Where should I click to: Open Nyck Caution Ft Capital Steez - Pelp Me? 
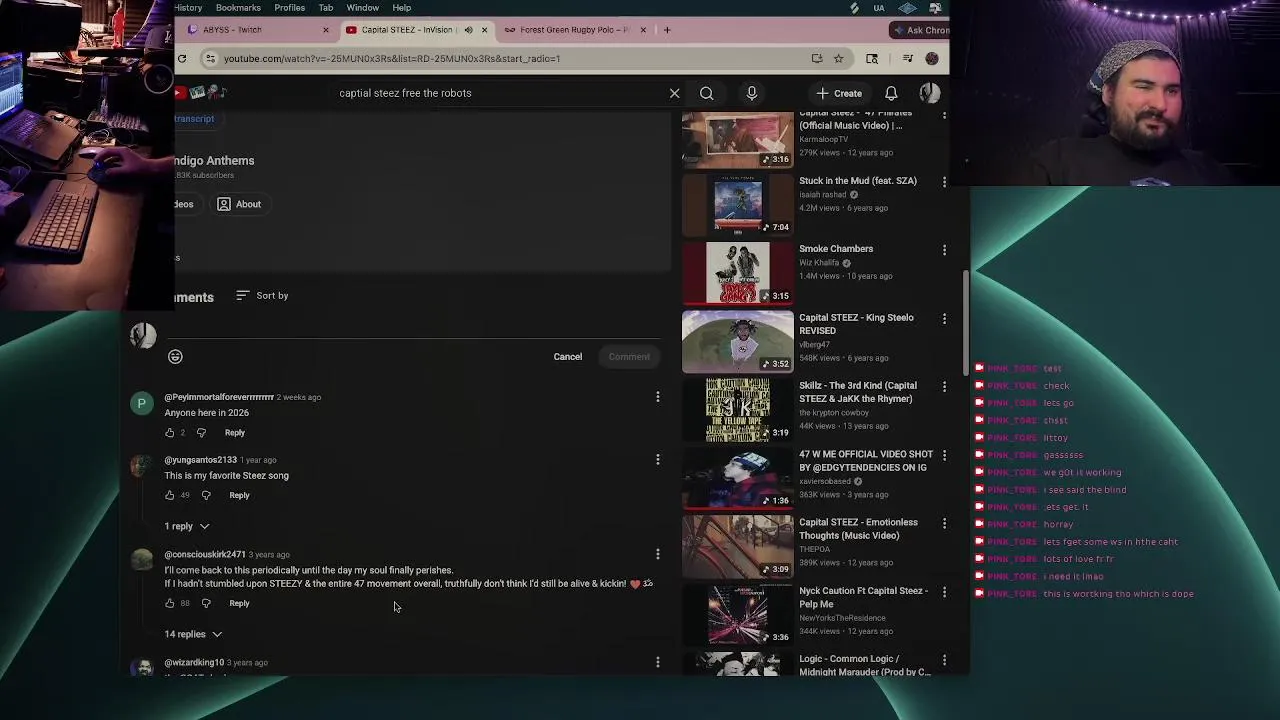point(864,597)
